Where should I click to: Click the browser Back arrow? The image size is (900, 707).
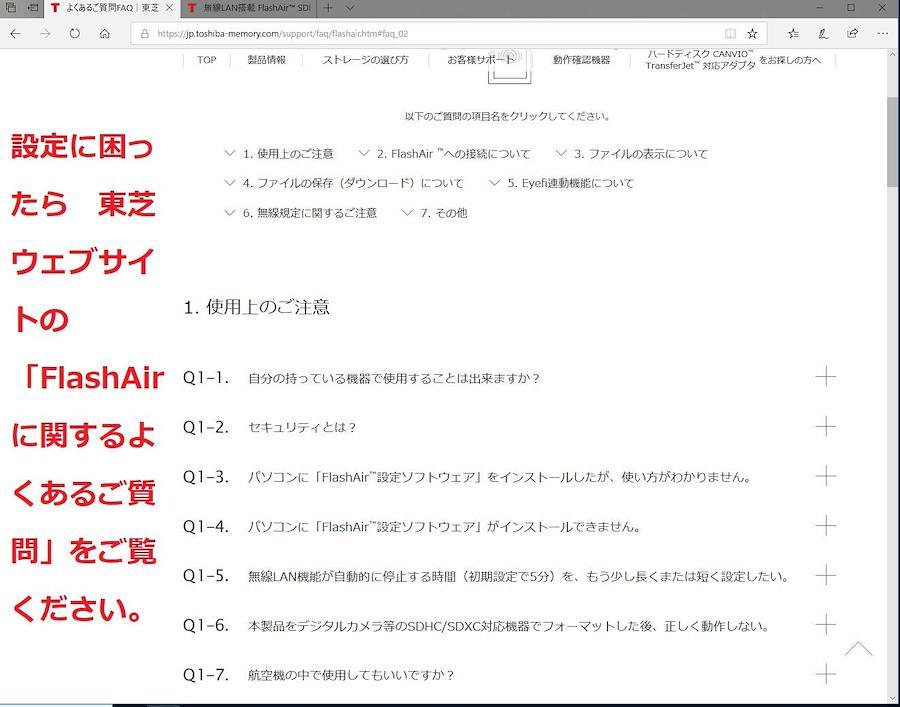15,34
